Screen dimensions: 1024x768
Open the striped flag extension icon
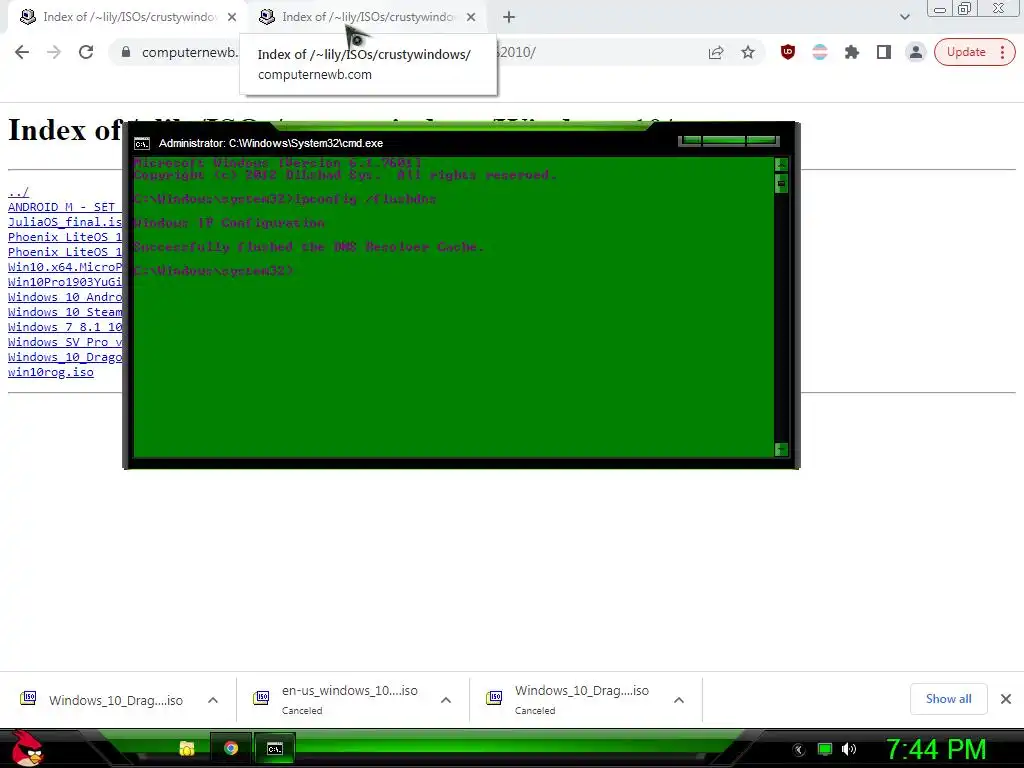coord(820,52)
